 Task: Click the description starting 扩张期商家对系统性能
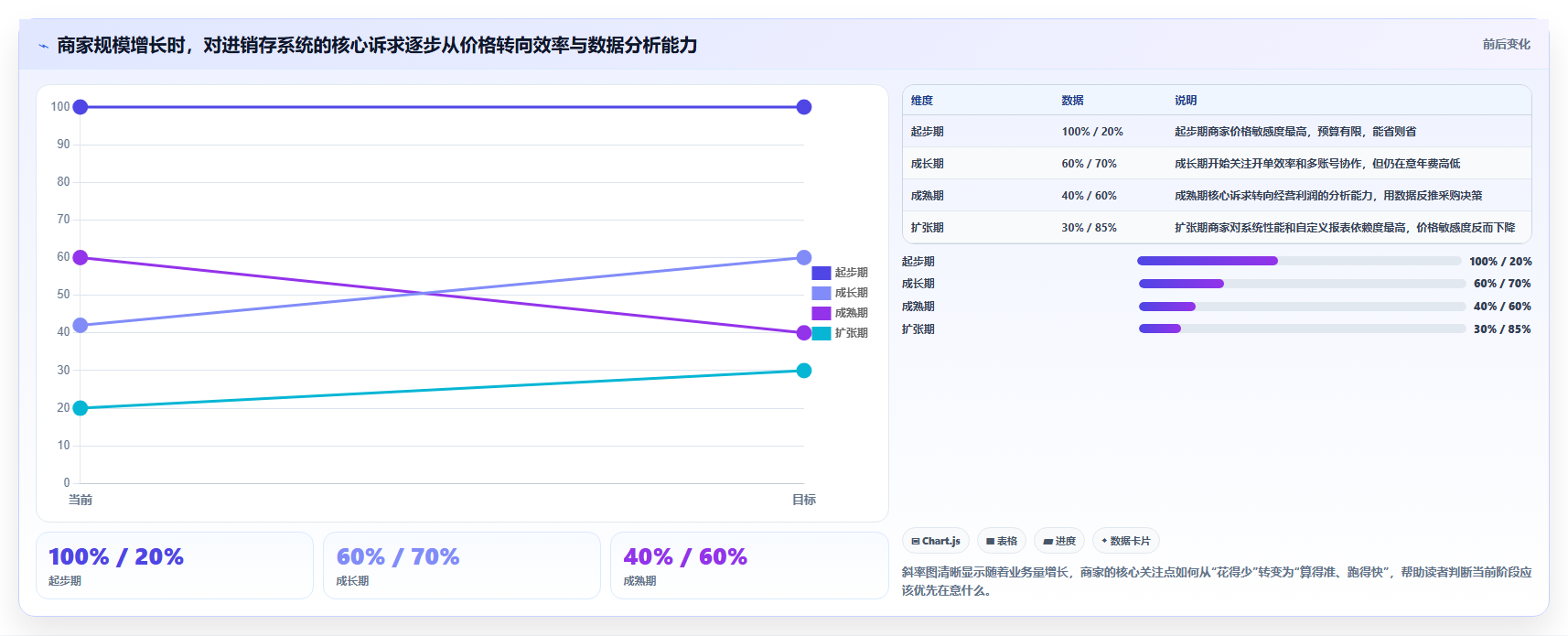(x=1345, y=228)
